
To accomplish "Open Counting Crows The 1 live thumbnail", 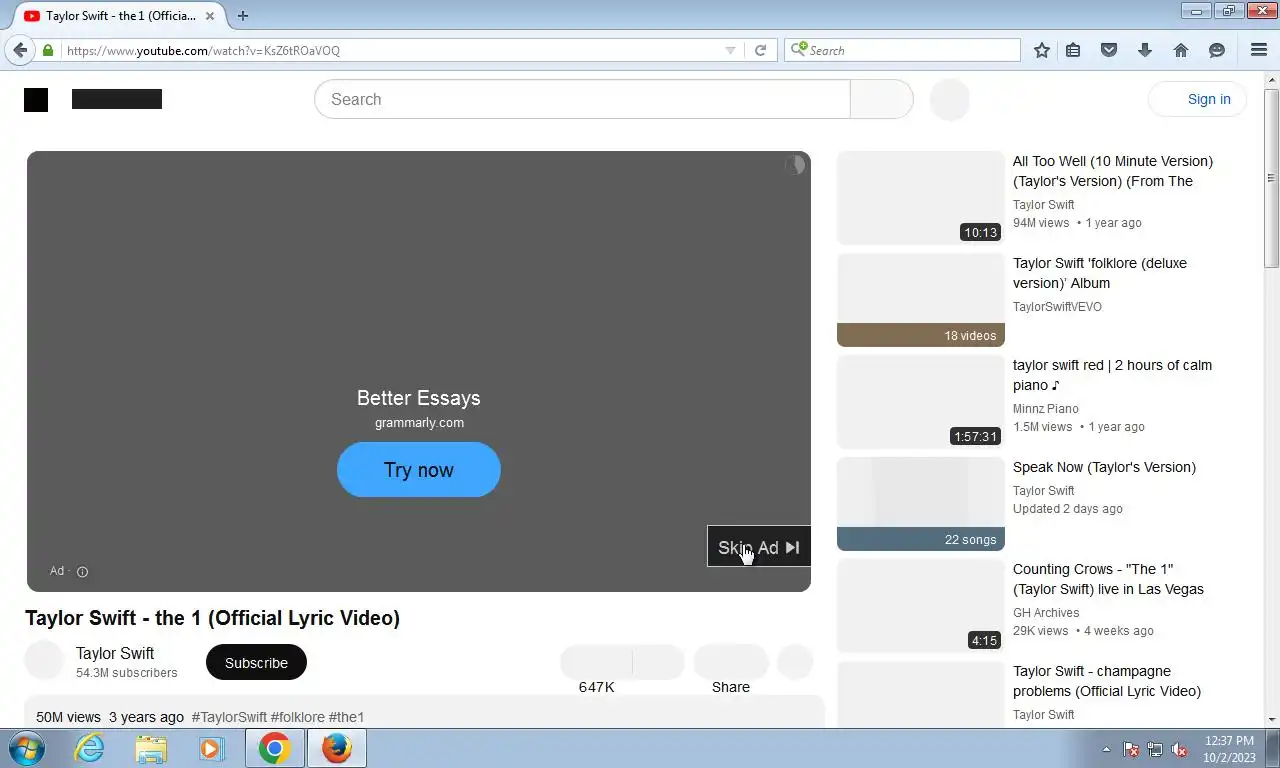I will [x=920, y=606].
